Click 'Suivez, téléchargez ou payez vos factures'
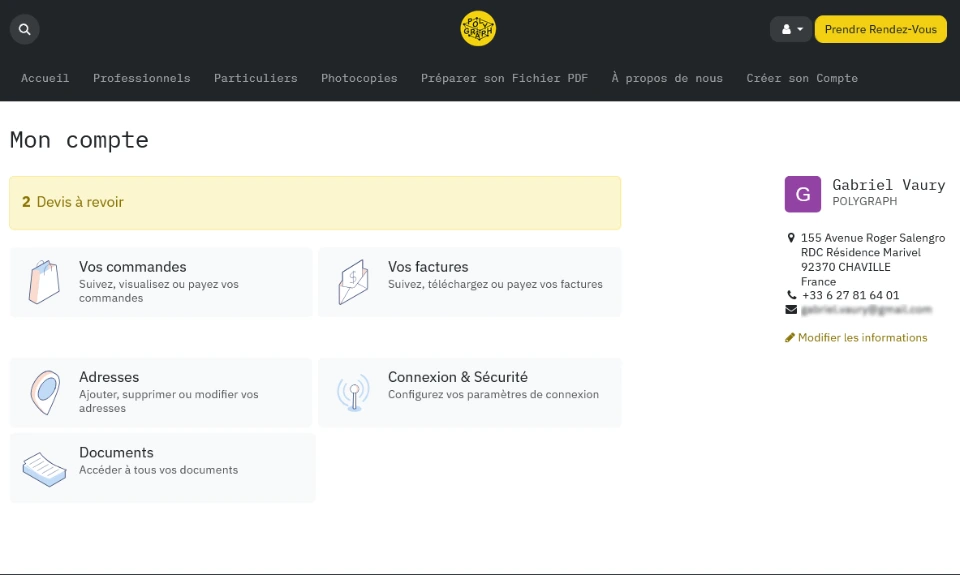The width and height of the screenshot is (960, 575). (495, 284)
